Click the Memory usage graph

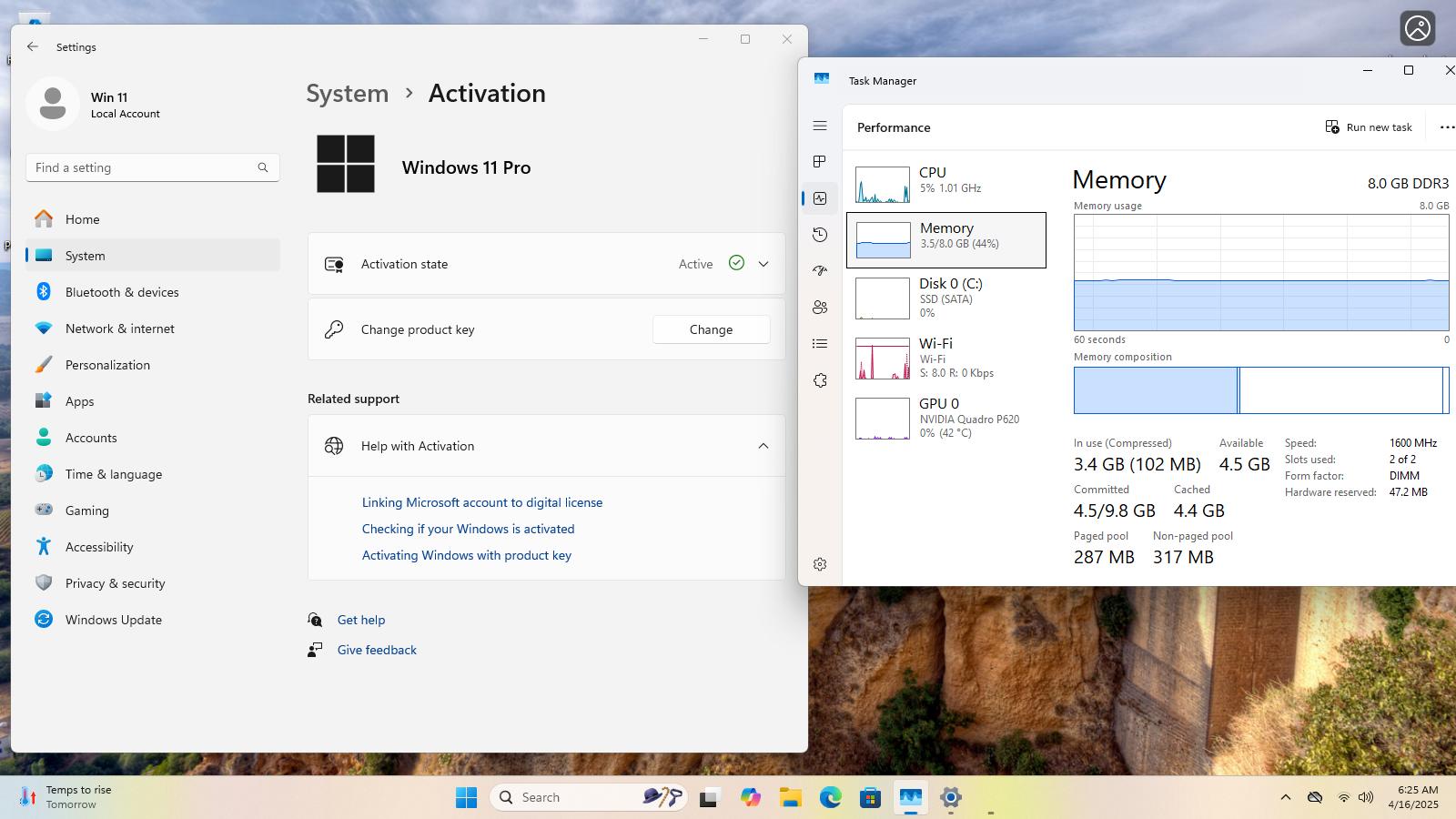[1261, 272]
